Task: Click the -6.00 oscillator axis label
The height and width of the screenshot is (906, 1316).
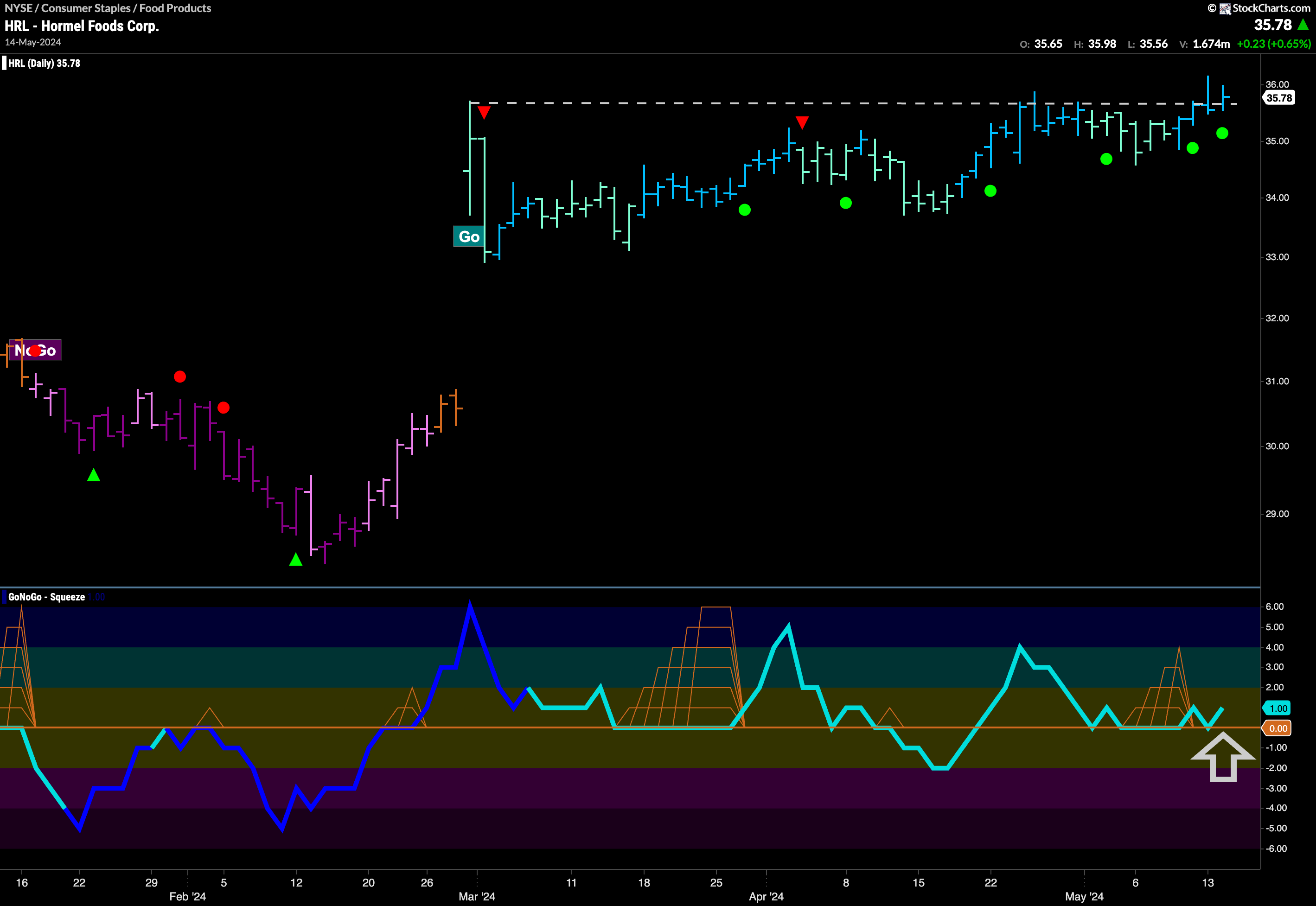Action: coord(1276,849)
